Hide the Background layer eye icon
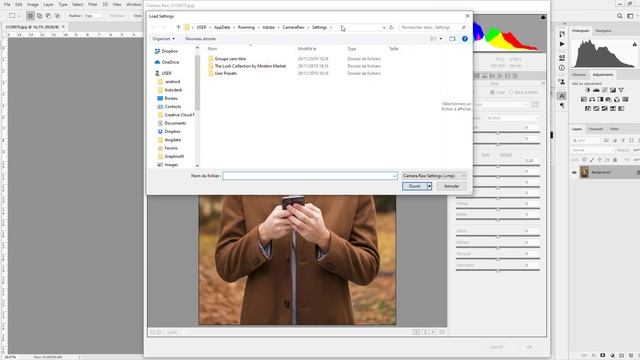The width and height of the screenshot is (640, 360). (x=574, y=173)
